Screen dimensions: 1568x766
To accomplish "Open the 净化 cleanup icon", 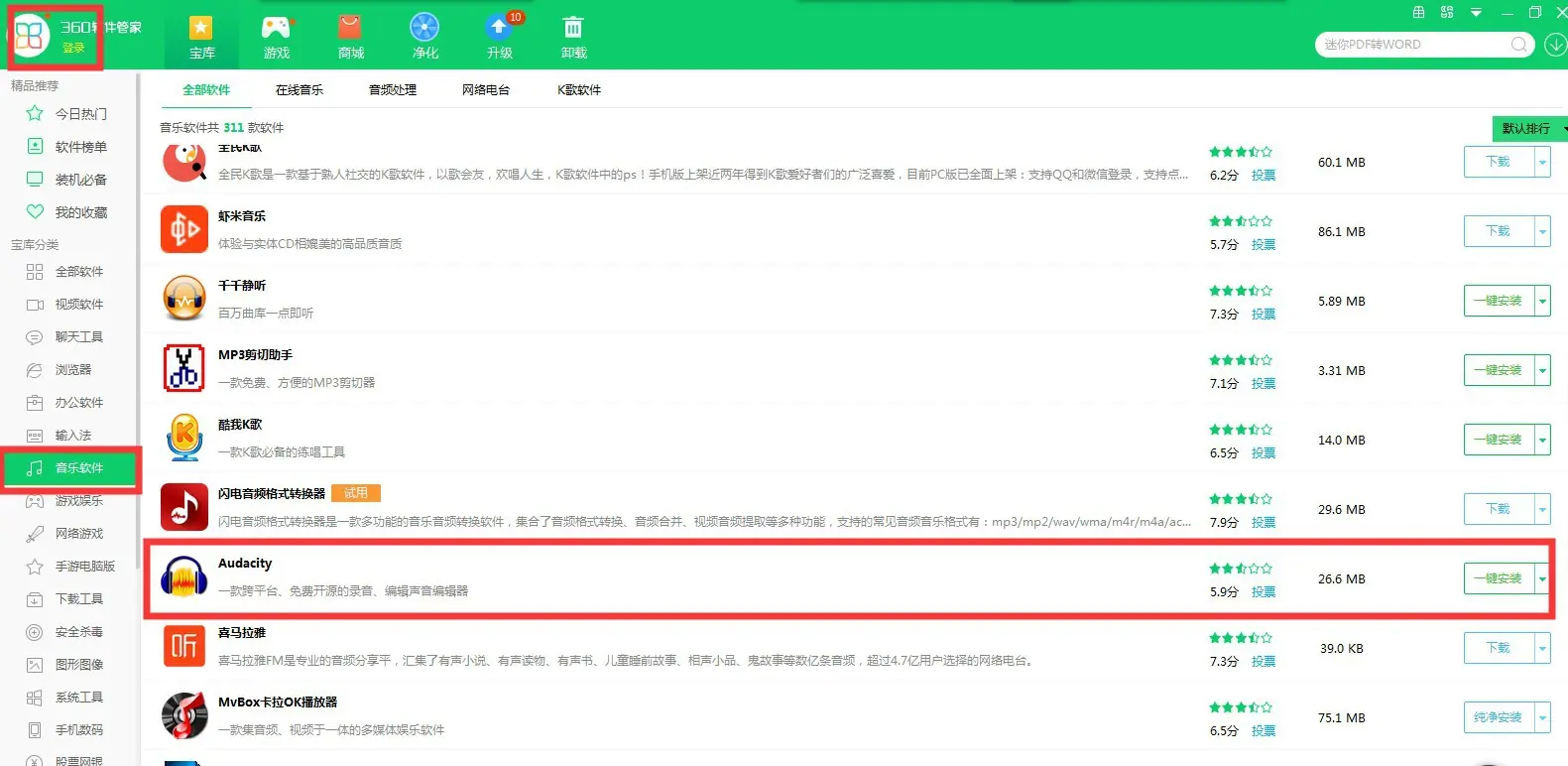I will pyautogui.click(x=424, y=28).
